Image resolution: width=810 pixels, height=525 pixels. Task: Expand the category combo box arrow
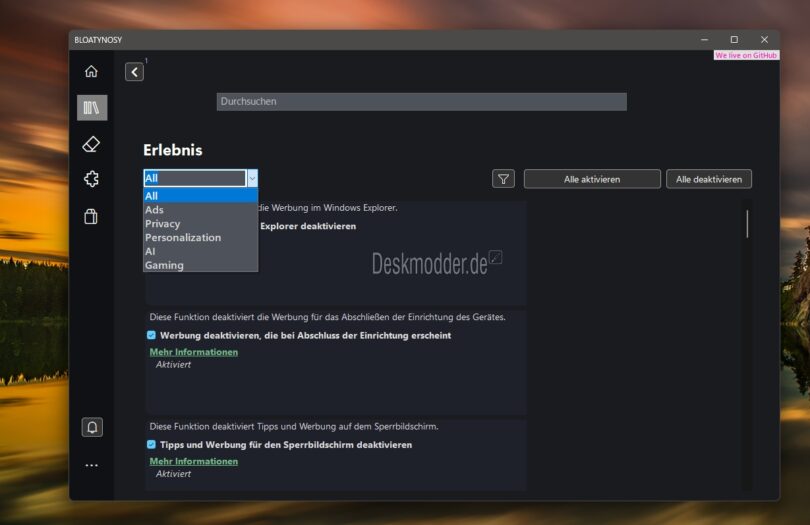coord(252,178)
